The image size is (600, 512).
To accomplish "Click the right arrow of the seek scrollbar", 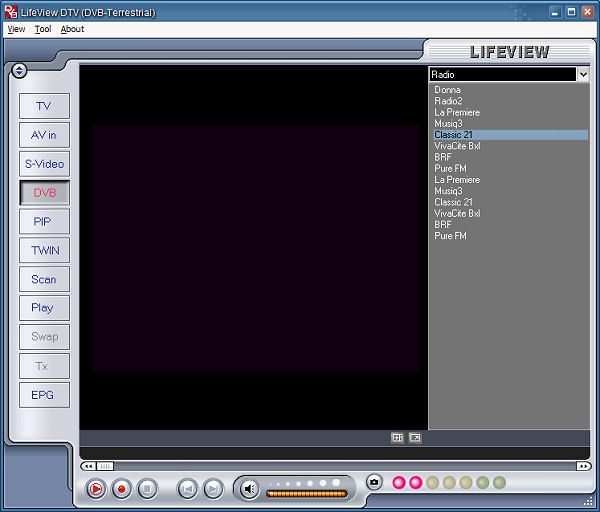I will [x=583, y=466].
